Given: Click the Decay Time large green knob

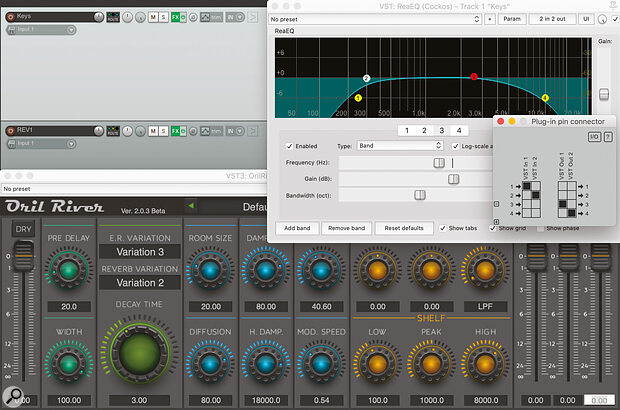Looking at the screenshot, I should click(139, 352).
